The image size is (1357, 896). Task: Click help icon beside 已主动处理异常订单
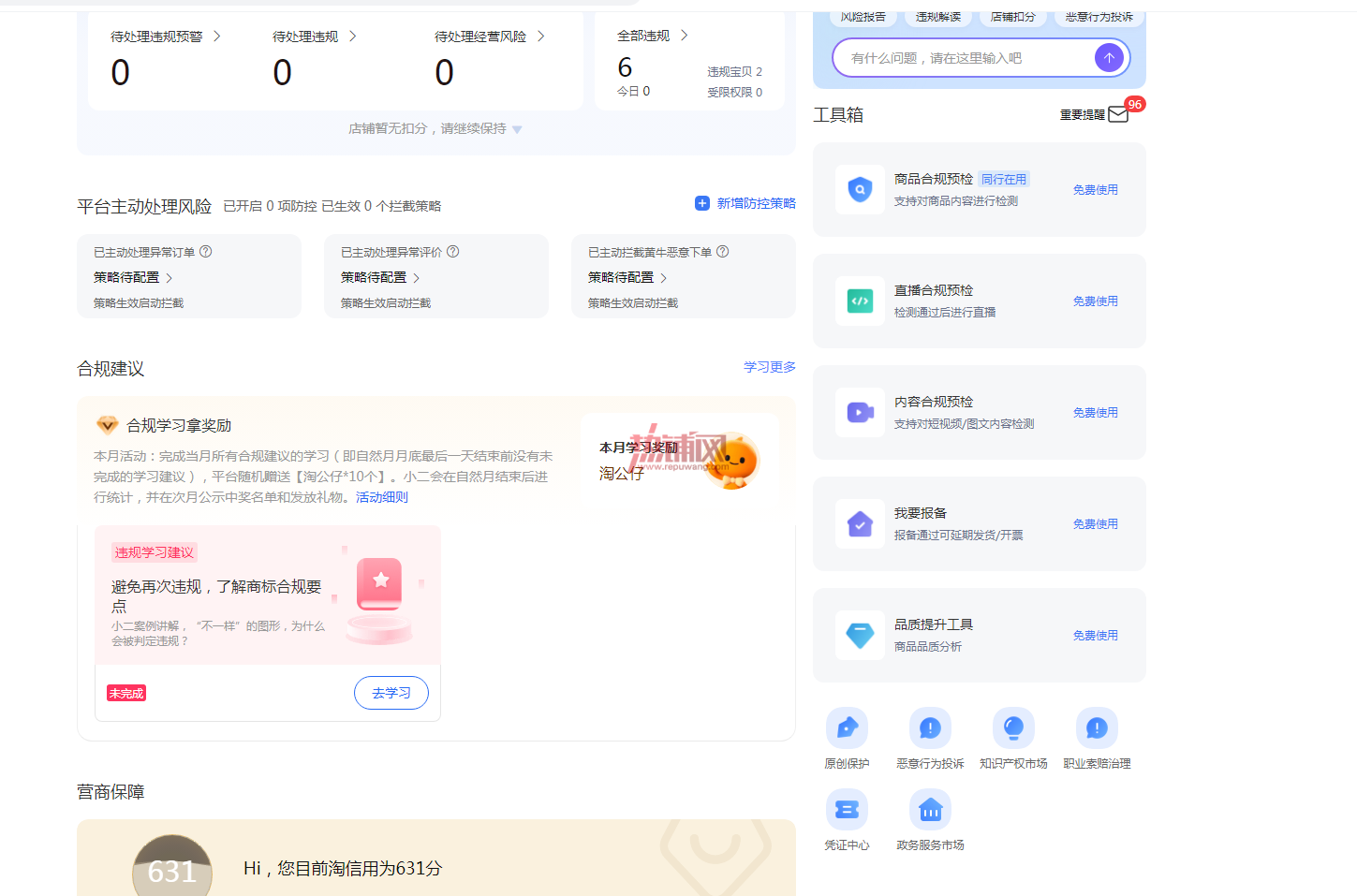tap(206, 252)
